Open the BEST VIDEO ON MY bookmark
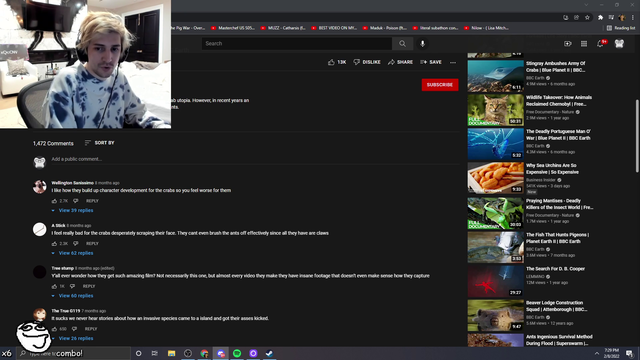640x360 pixels. coord(334,28)
